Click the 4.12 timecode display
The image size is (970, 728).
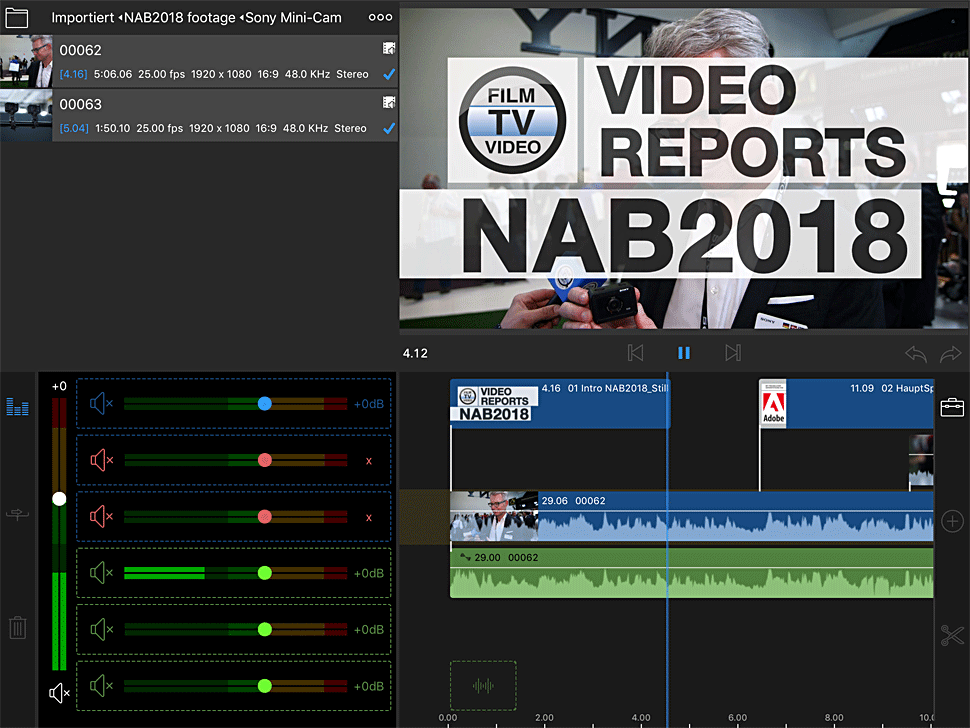point(415,353)
